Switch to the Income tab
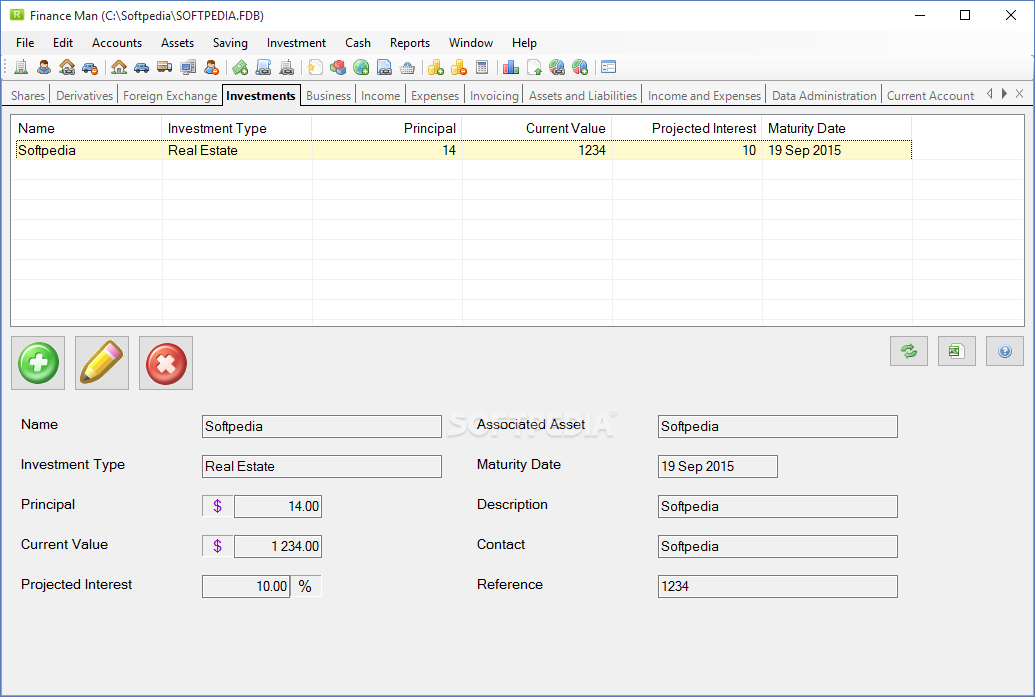 pos(380,96)
